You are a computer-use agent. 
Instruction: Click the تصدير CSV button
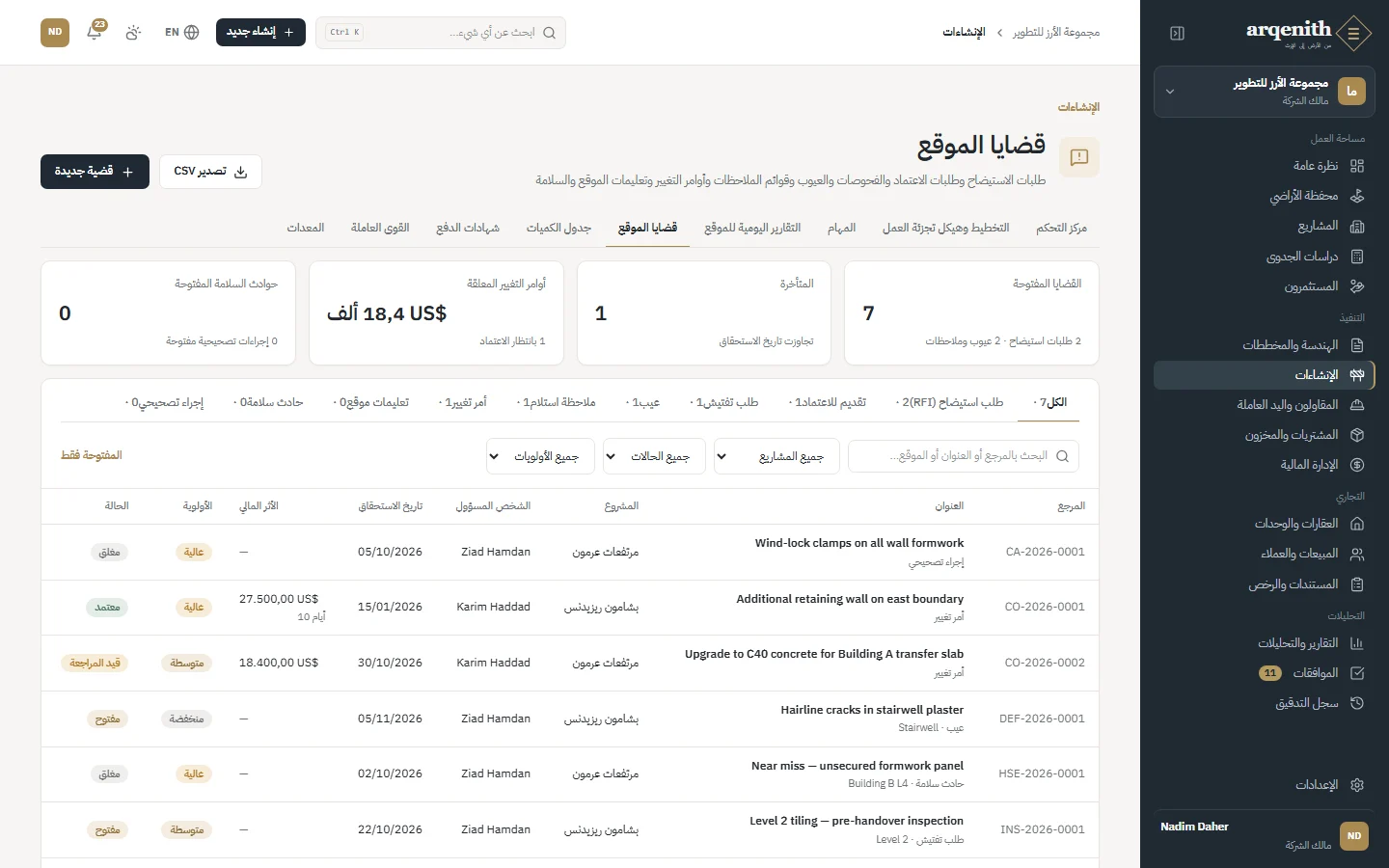point(210,172)
